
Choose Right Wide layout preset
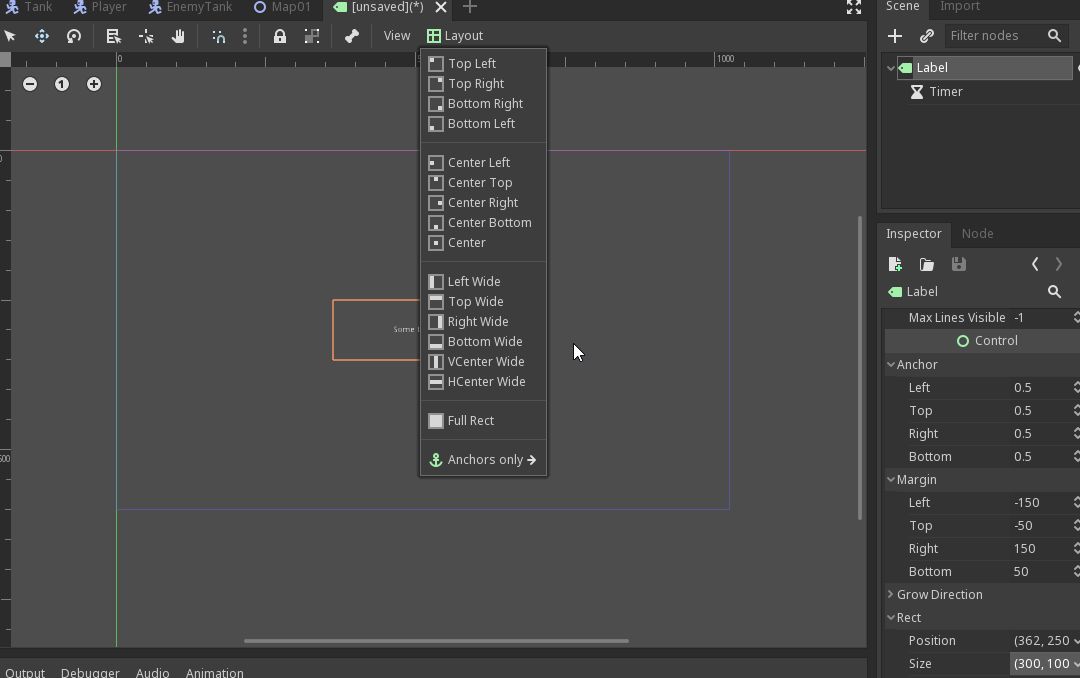click(x=484, y=321)
